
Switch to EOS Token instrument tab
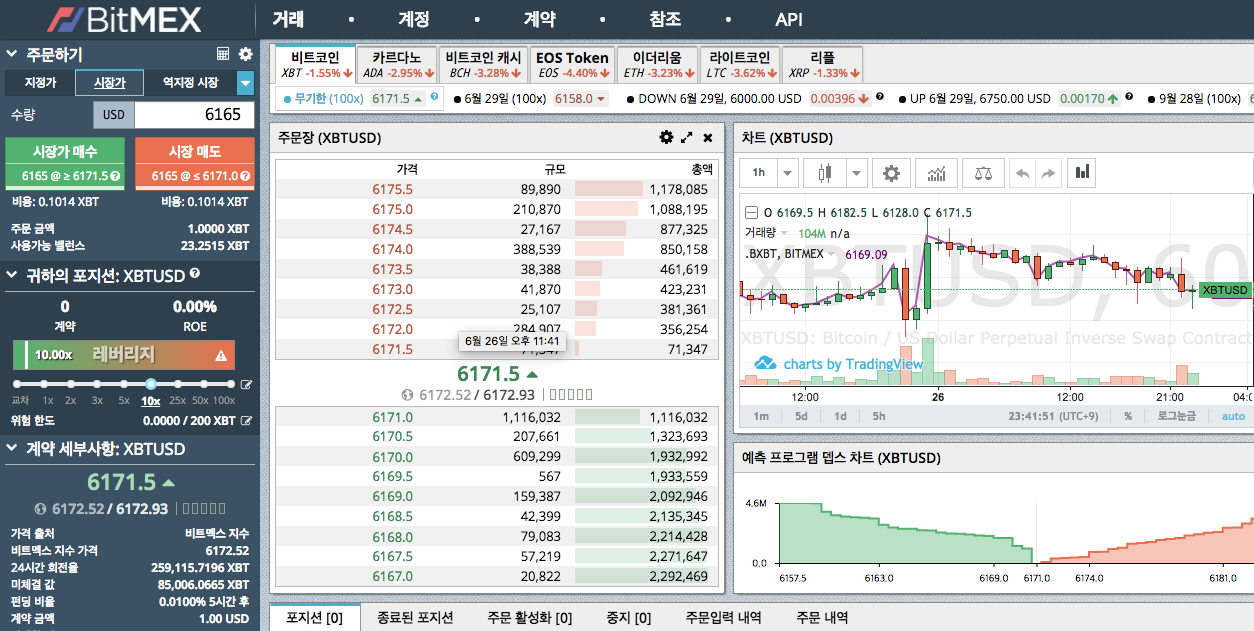[x=572, y=64]
